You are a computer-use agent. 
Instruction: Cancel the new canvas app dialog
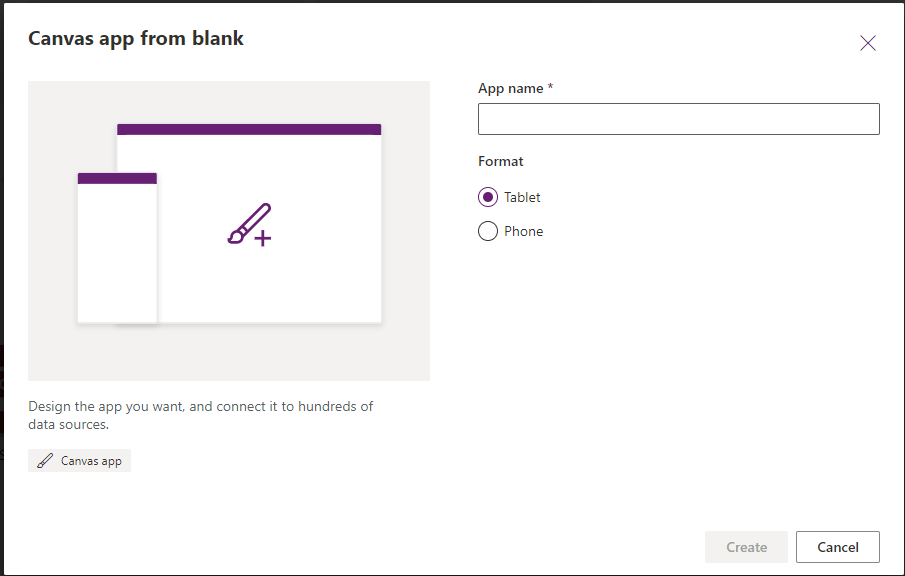(x=837, y=547)
